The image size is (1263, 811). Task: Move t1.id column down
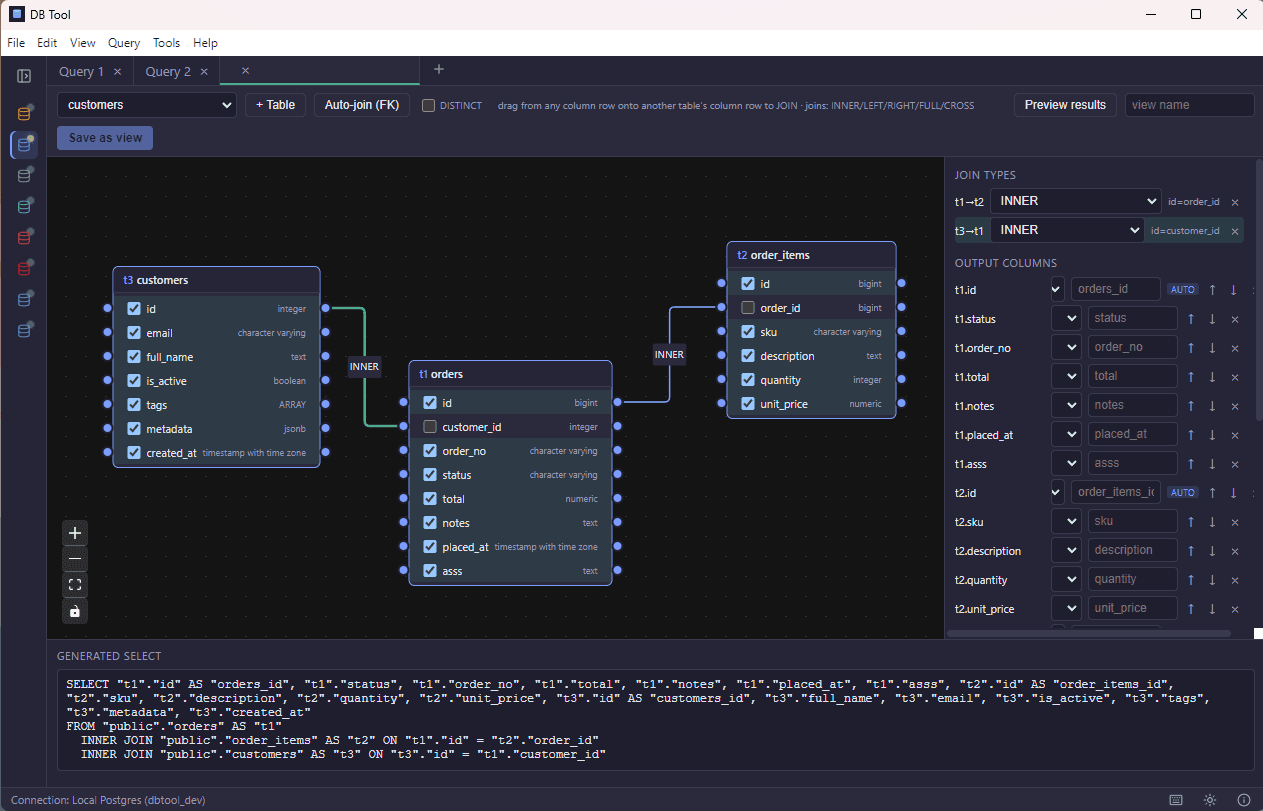click(1233, 290)
